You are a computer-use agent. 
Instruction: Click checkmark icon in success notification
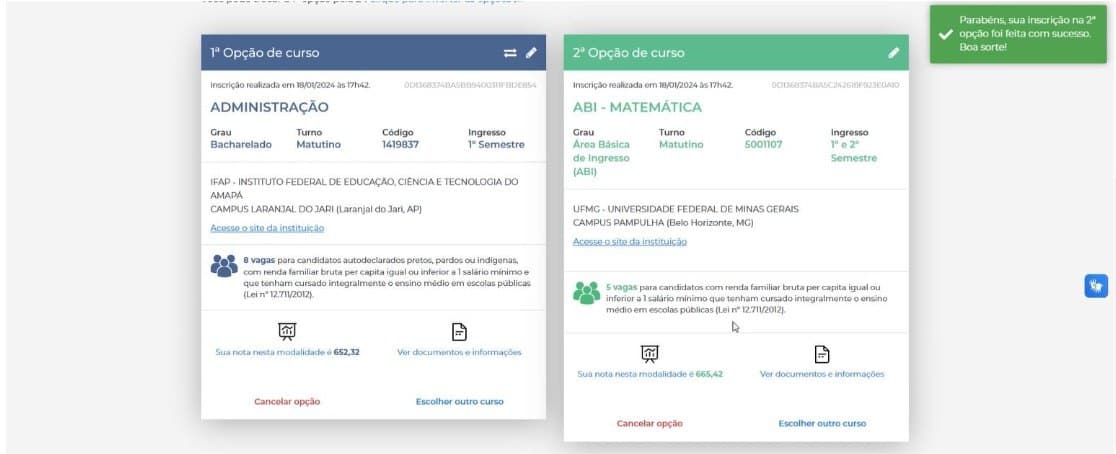click(946, 34)
